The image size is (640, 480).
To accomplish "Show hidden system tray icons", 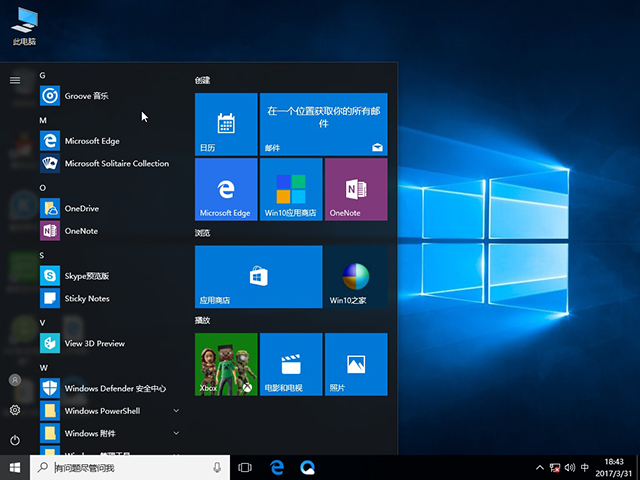I will [541, 467].
